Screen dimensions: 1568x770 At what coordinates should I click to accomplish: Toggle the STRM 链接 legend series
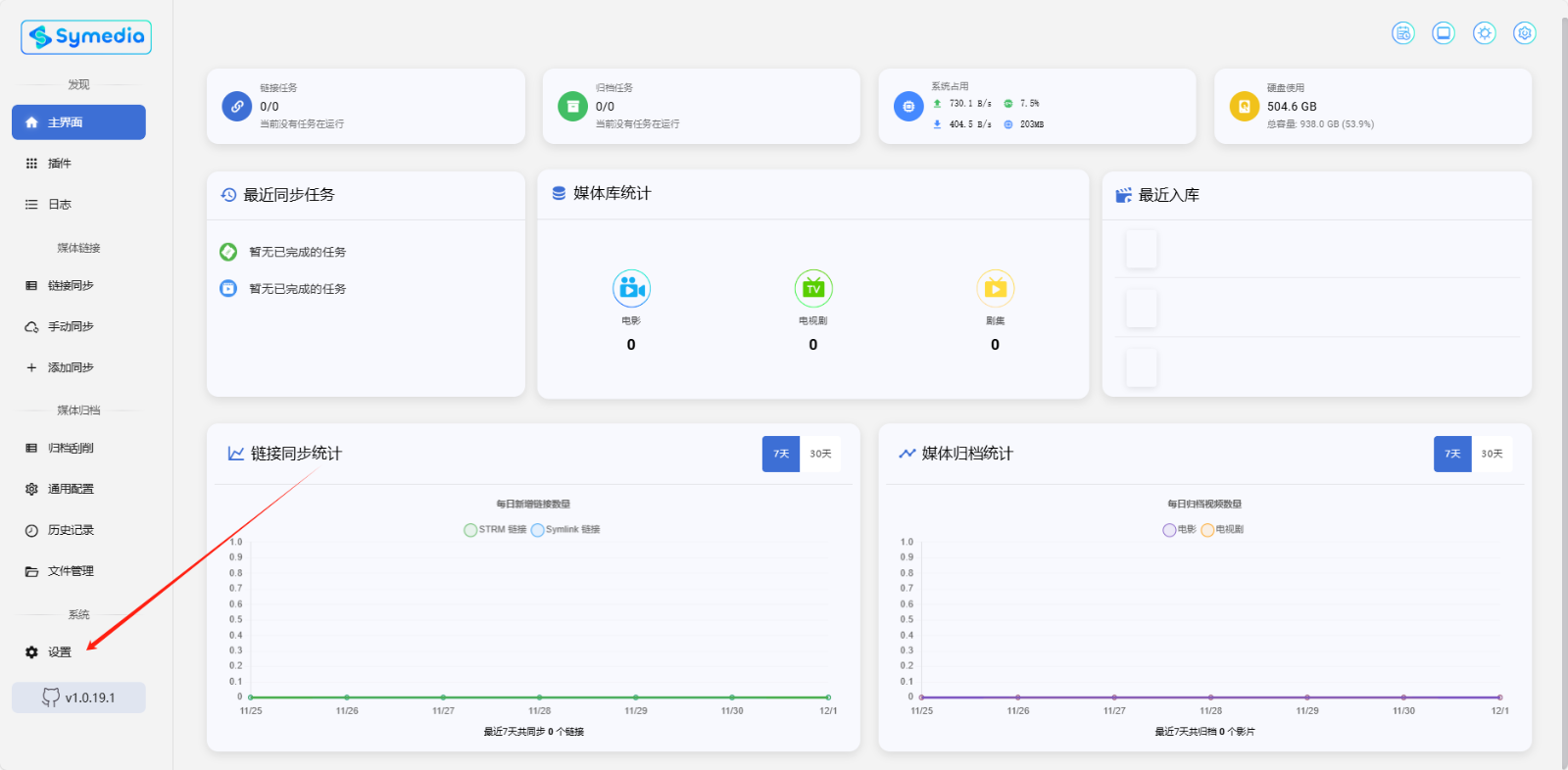(495, 530)
